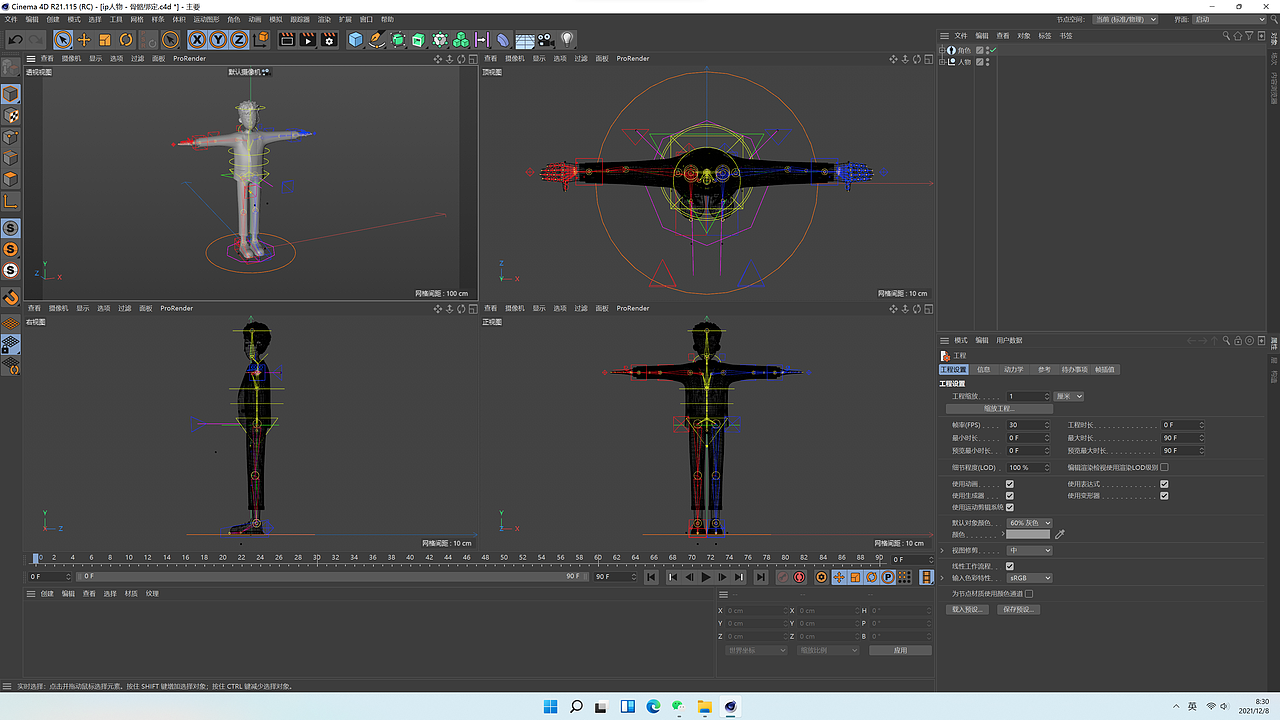Expand the 视图修剪 section arrow
1280x720 pixels.
pos(941,550)
